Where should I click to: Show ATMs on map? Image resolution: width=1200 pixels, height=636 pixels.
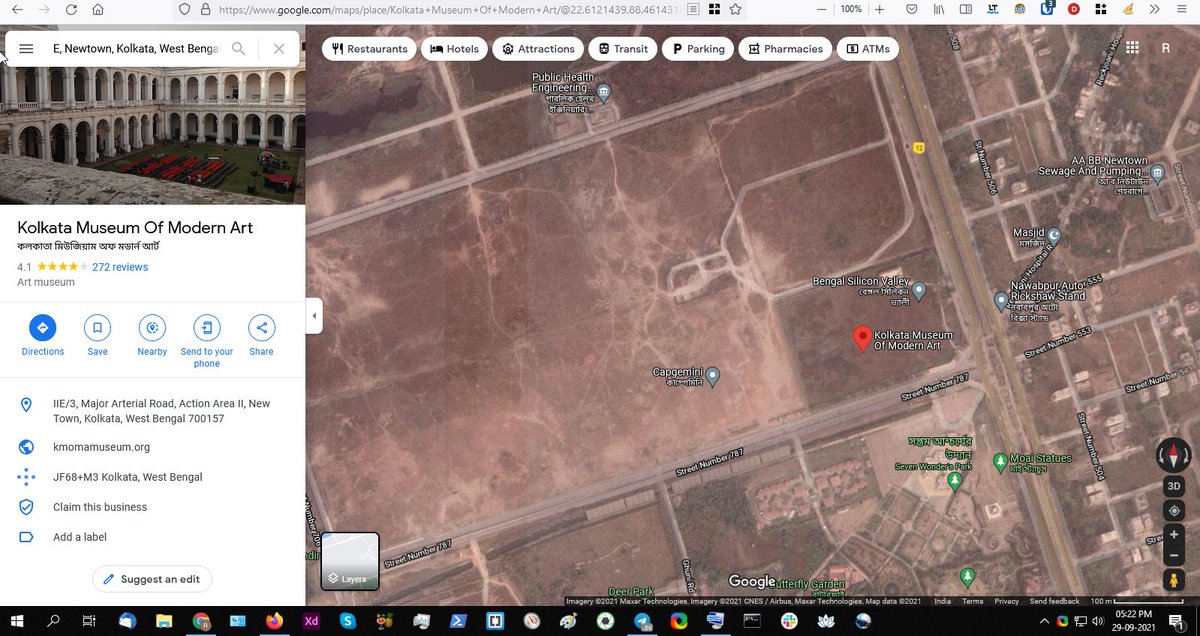coord(867,48)
